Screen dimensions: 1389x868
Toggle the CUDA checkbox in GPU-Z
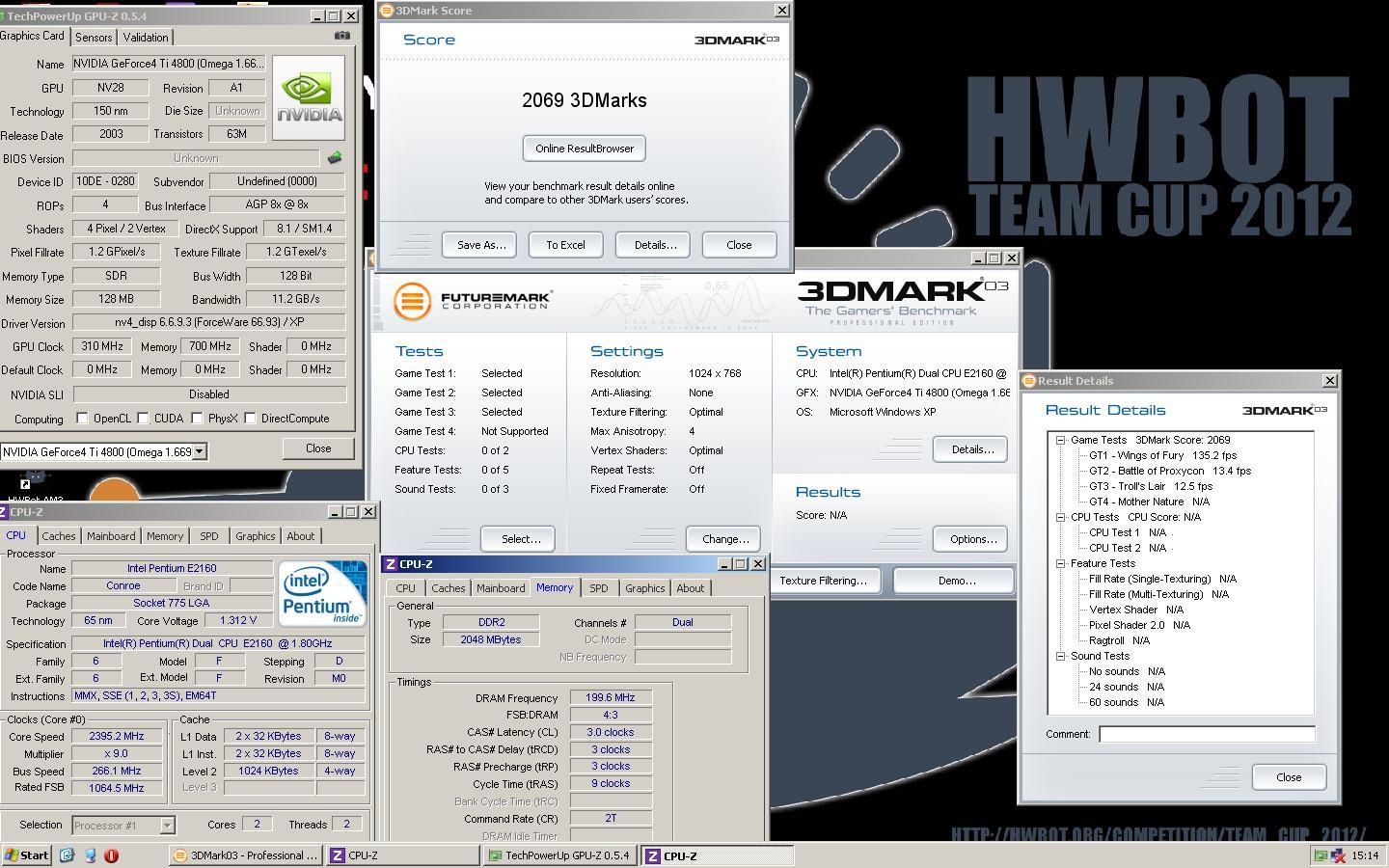coord(143,419)
